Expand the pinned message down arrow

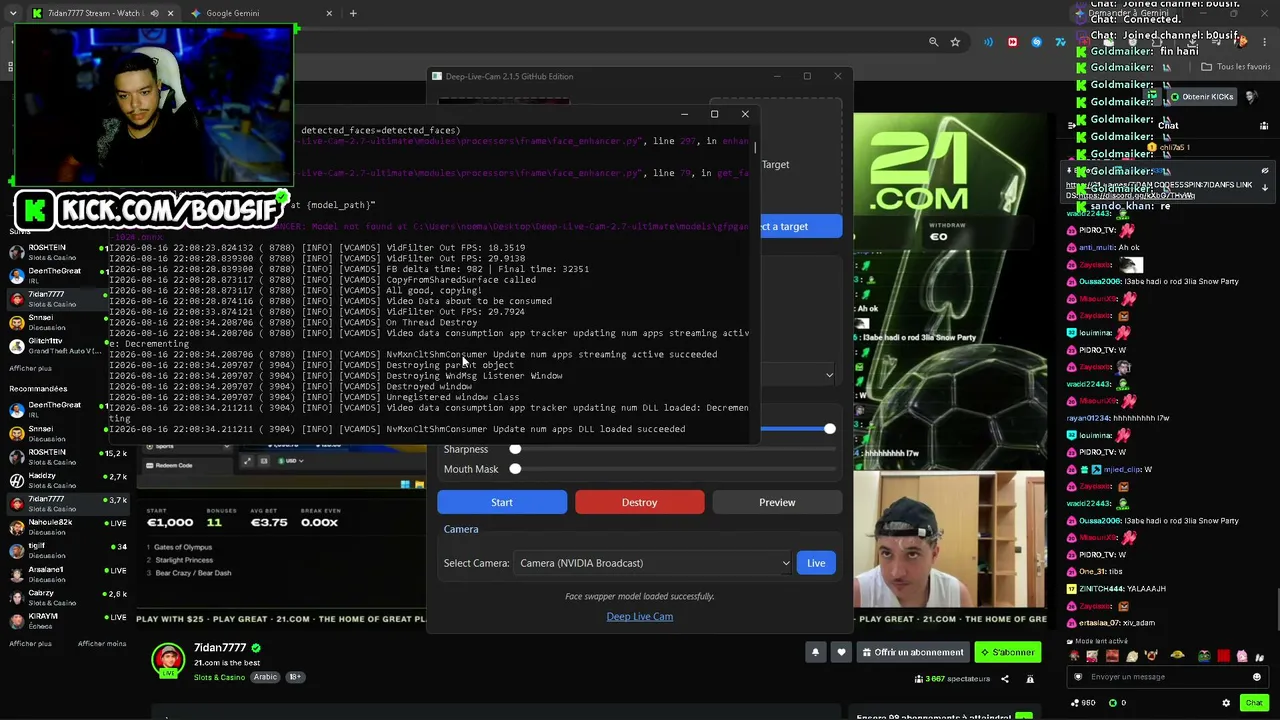1265,187
